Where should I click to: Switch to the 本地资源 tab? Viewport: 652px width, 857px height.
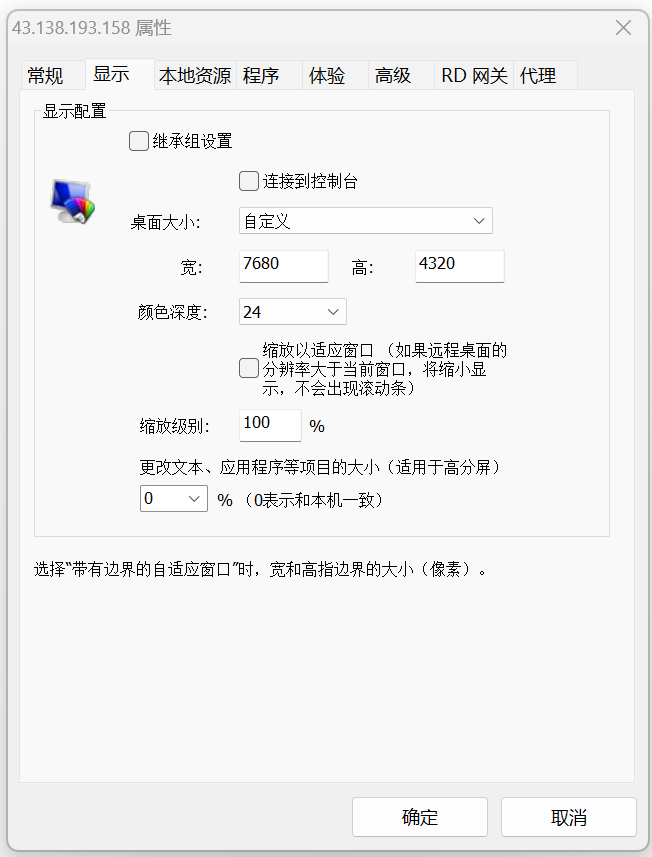coord(195,75)
